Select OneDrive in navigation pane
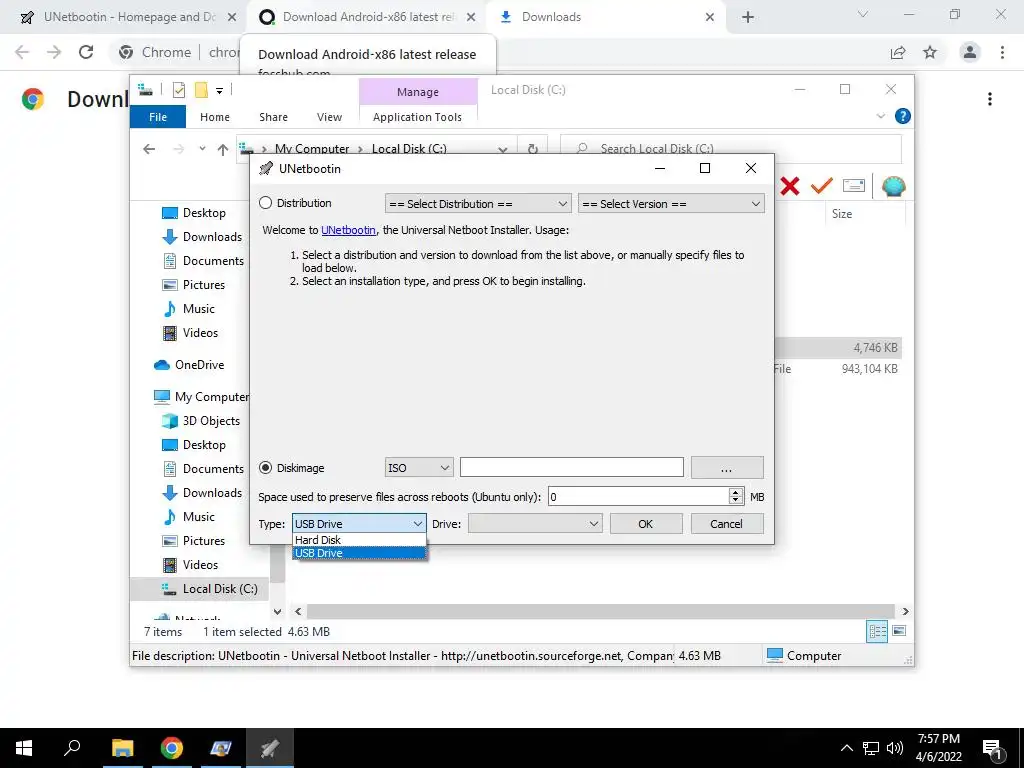This screenshot has height=768, width=1024. point(189,365)
